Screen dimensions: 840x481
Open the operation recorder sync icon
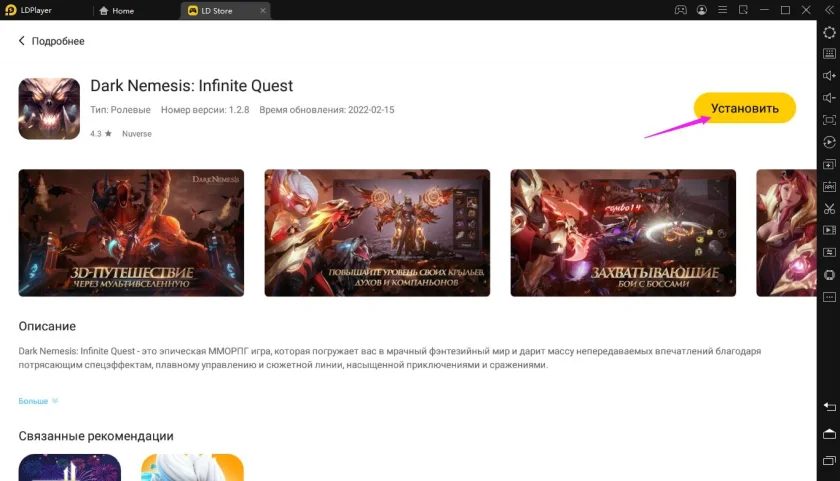(x=829, y=142)
